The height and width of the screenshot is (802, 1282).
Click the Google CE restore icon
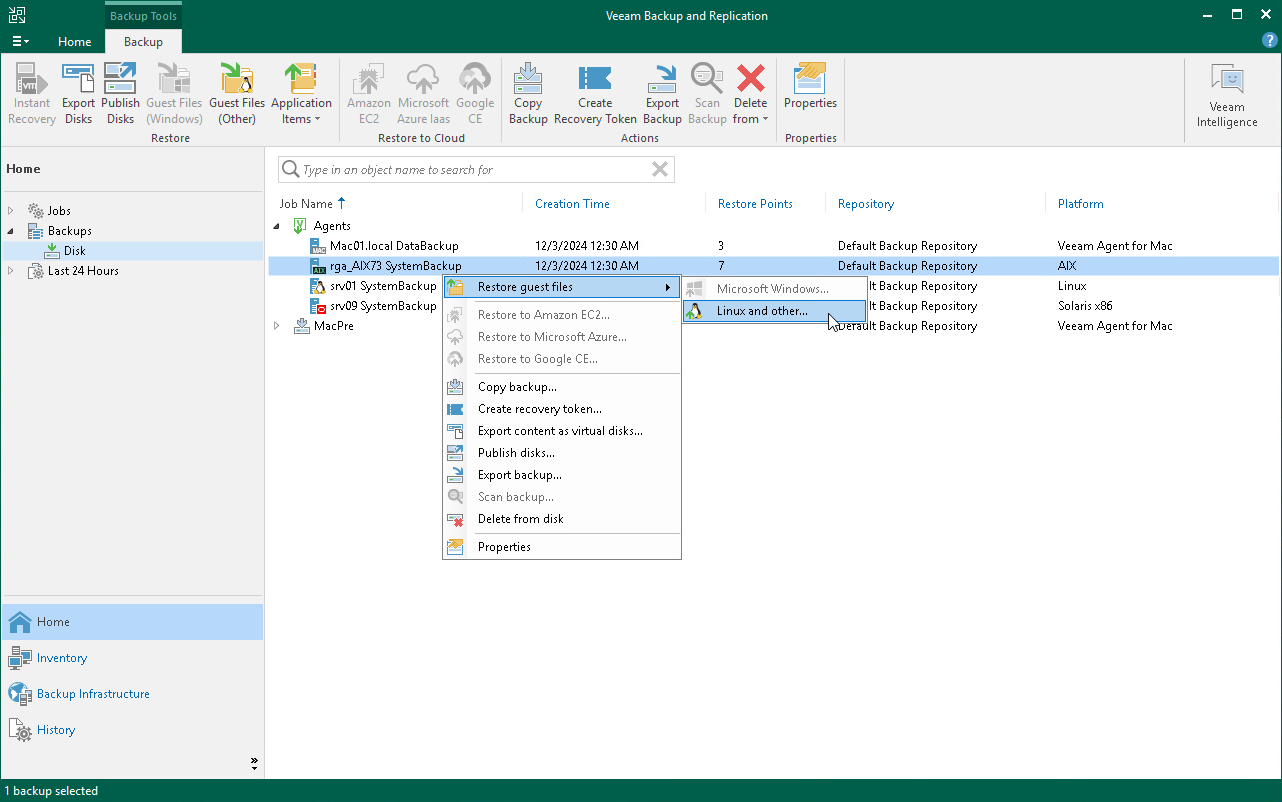click(x=475, y=94)
